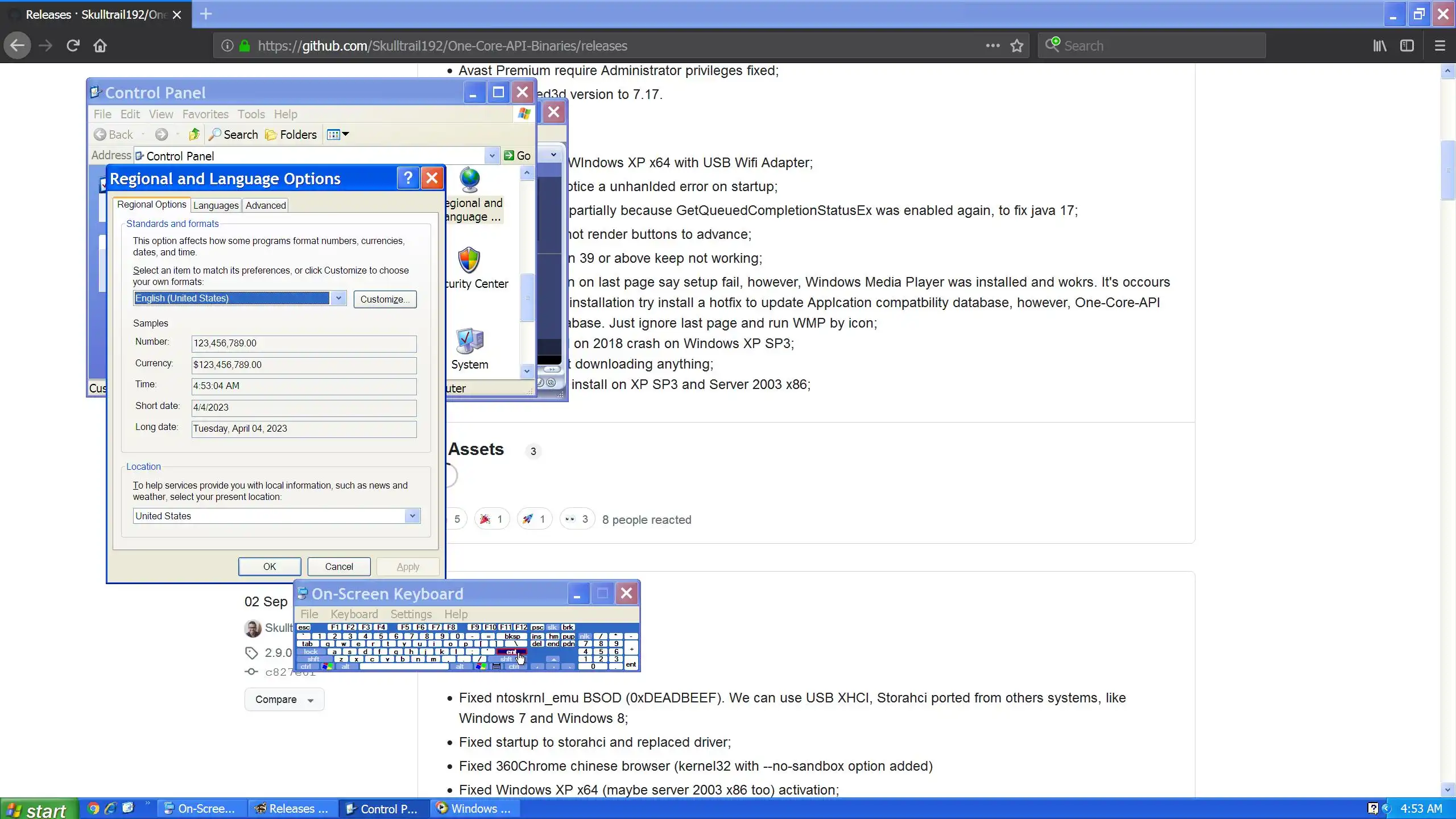Open the System control panel icon
1456x819 pixels.
coord(470,341)
